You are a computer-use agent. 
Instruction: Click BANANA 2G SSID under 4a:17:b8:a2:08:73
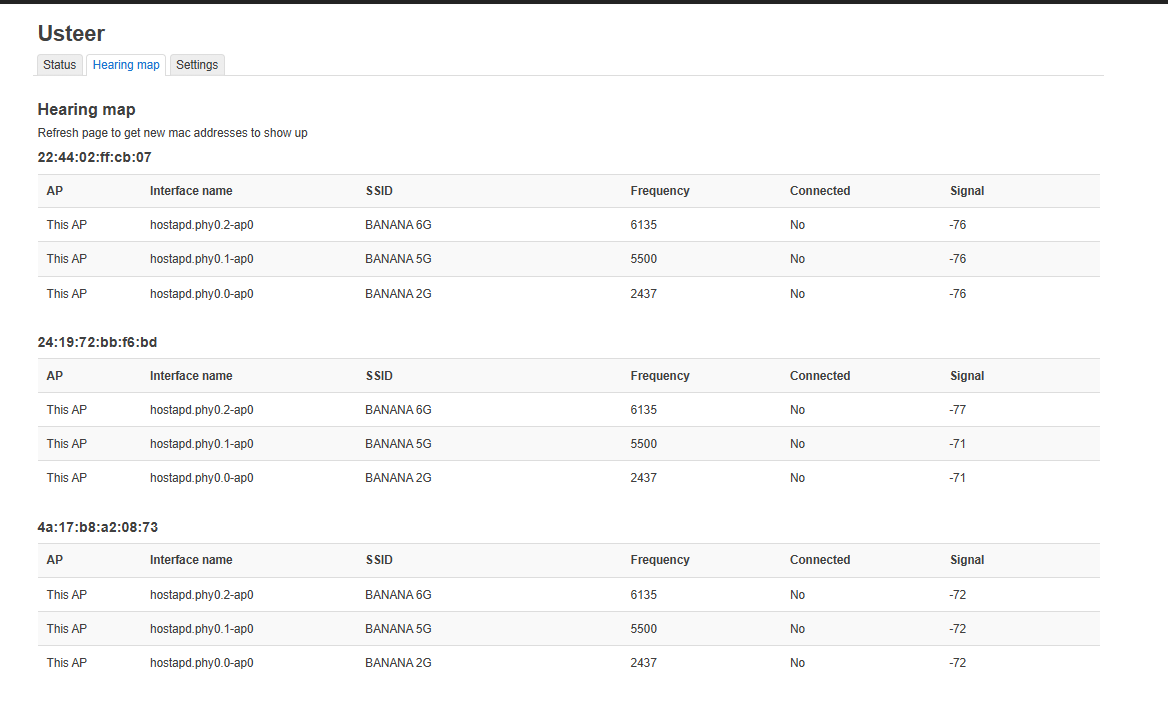(398, 663)
